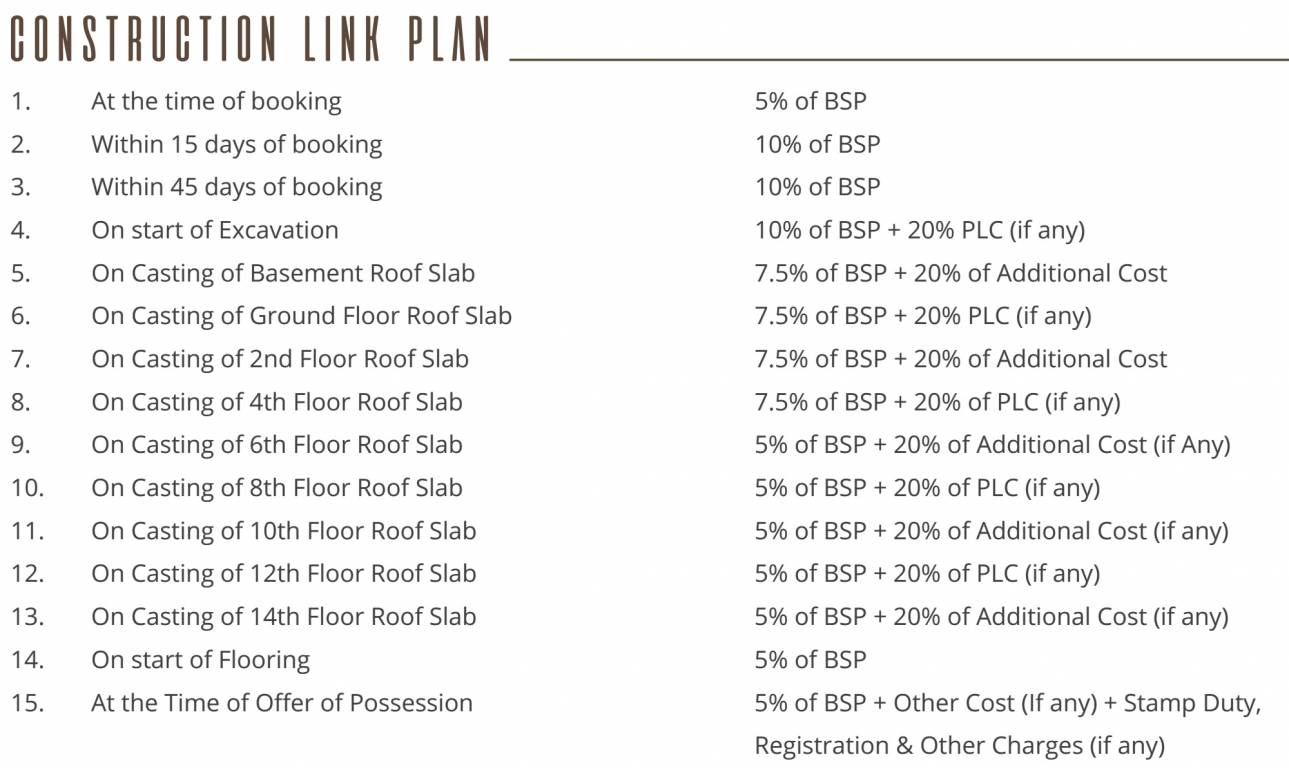This screenshot has height=768, width=1289.
Task: Click 'On start of Flooring' milestone
Action: click(x=200, y=660)
